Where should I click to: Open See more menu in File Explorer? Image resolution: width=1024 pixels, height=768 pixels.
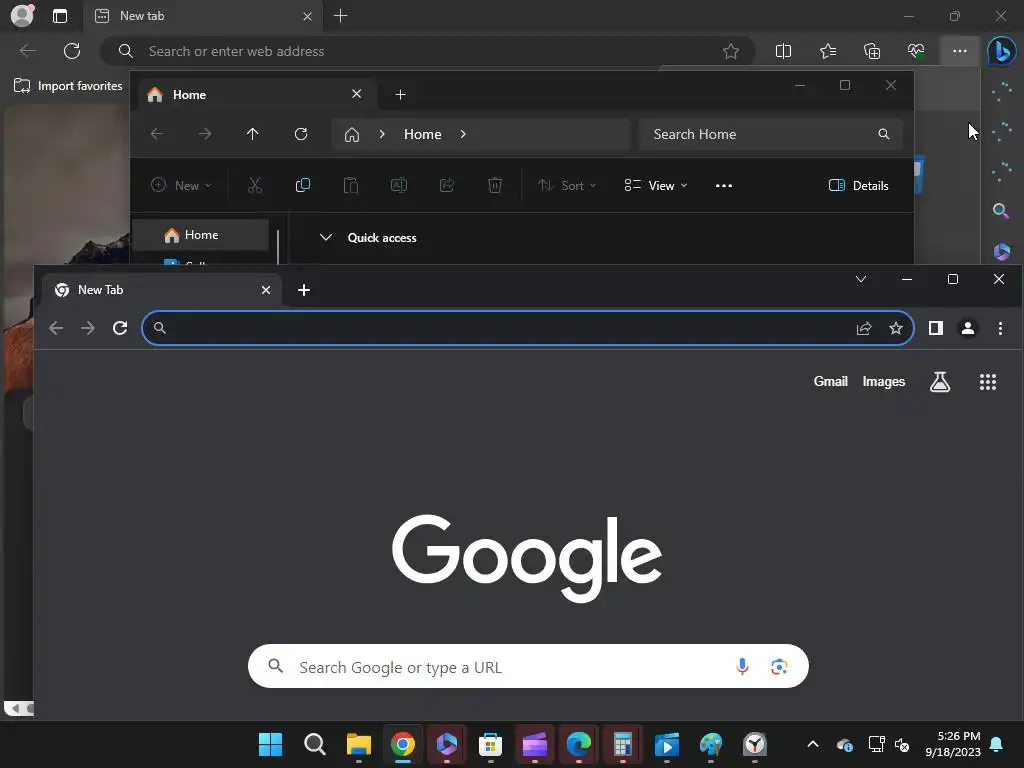coord(724,185)
